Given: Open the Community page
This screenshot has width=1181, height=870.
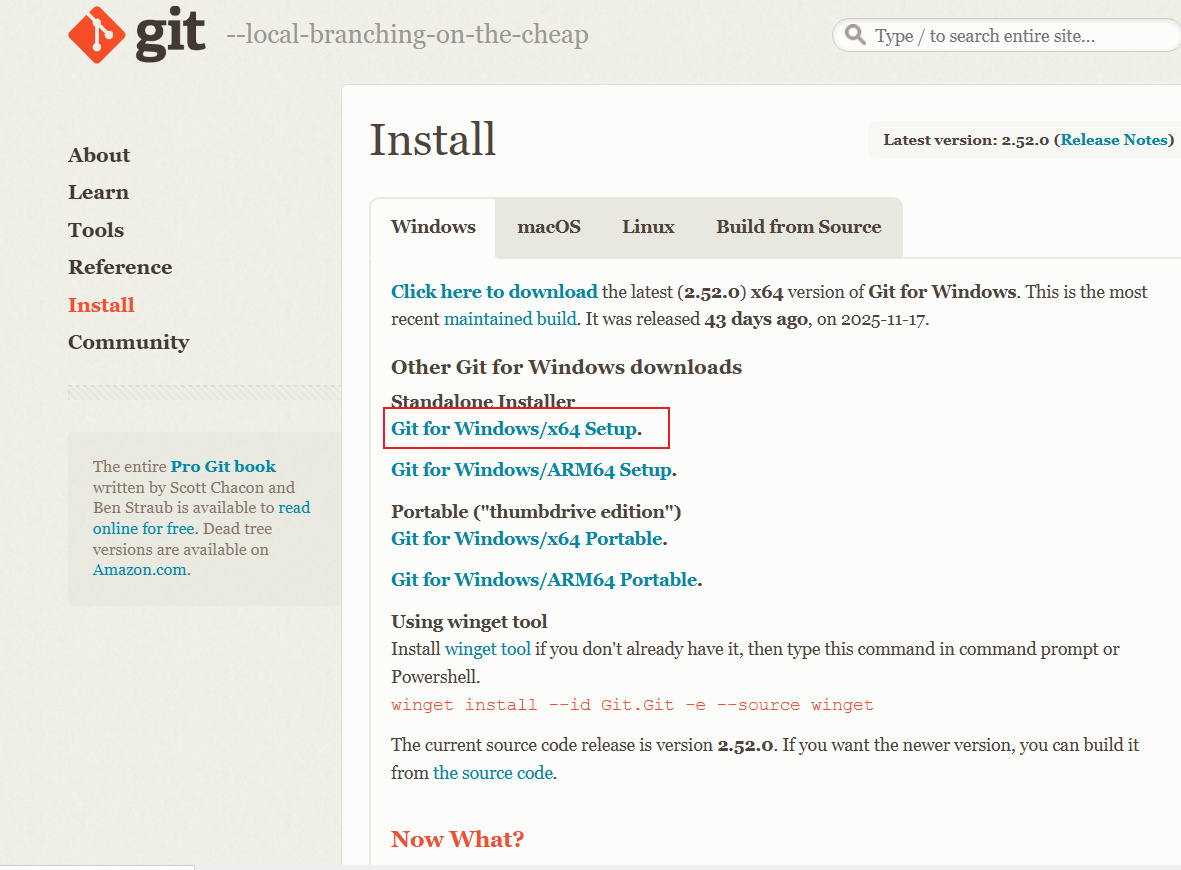Looking at the screenshot, I should click(128, 343).
